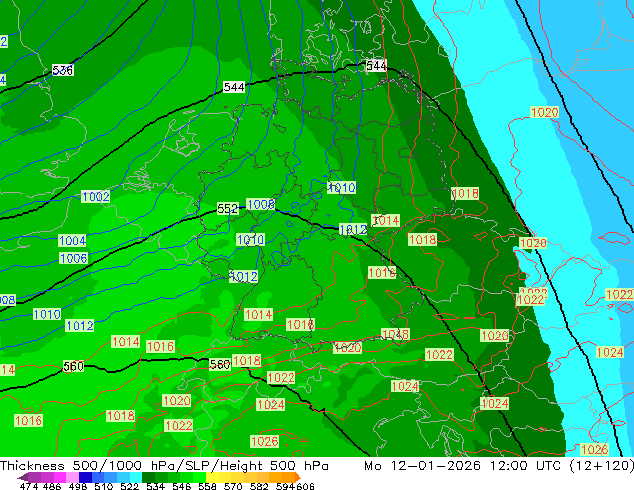Click the map title 'Thickness 500/1000 hPa/SLP/Height 500 hPa'
The image size is (634, 490).
click(164, 466)
